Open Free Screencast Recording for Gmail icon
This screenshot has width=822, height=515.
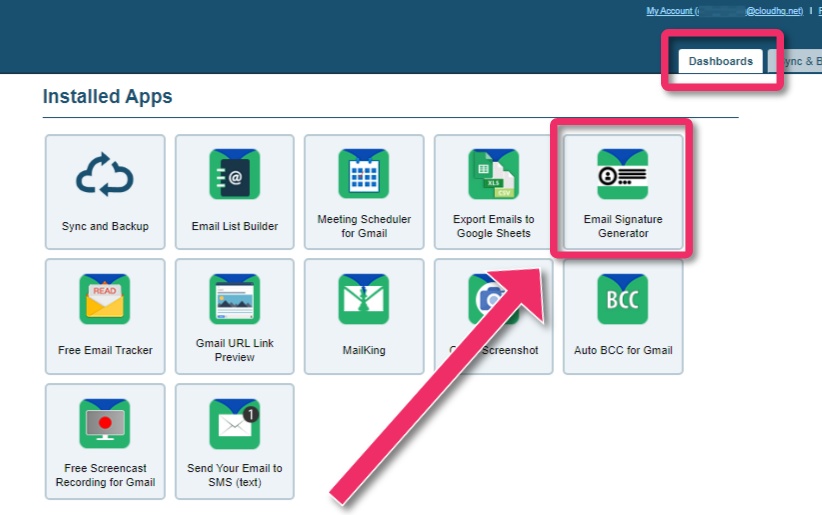(x=105, y=424)
